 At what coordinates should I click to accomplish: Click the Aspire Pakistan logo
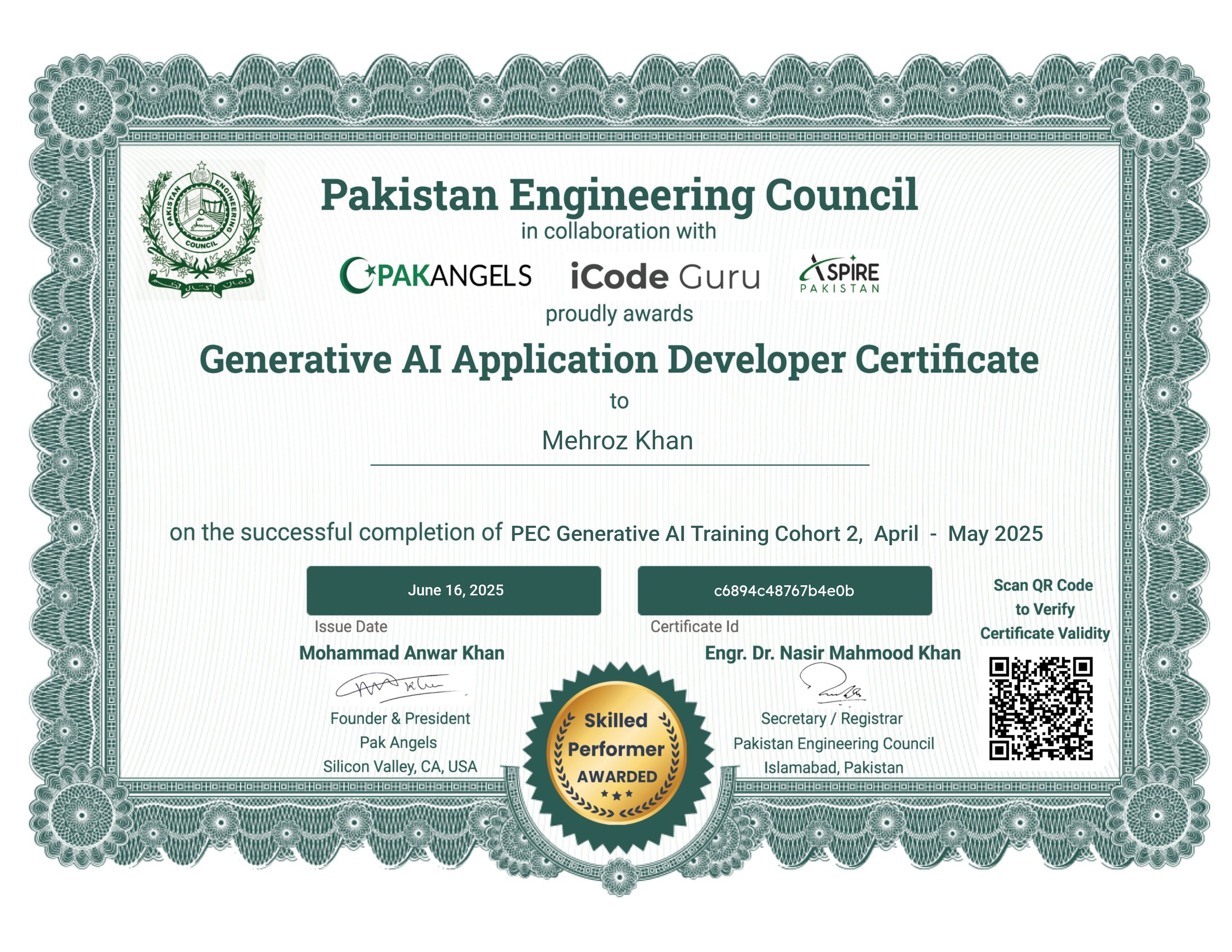tap(840, 274)
